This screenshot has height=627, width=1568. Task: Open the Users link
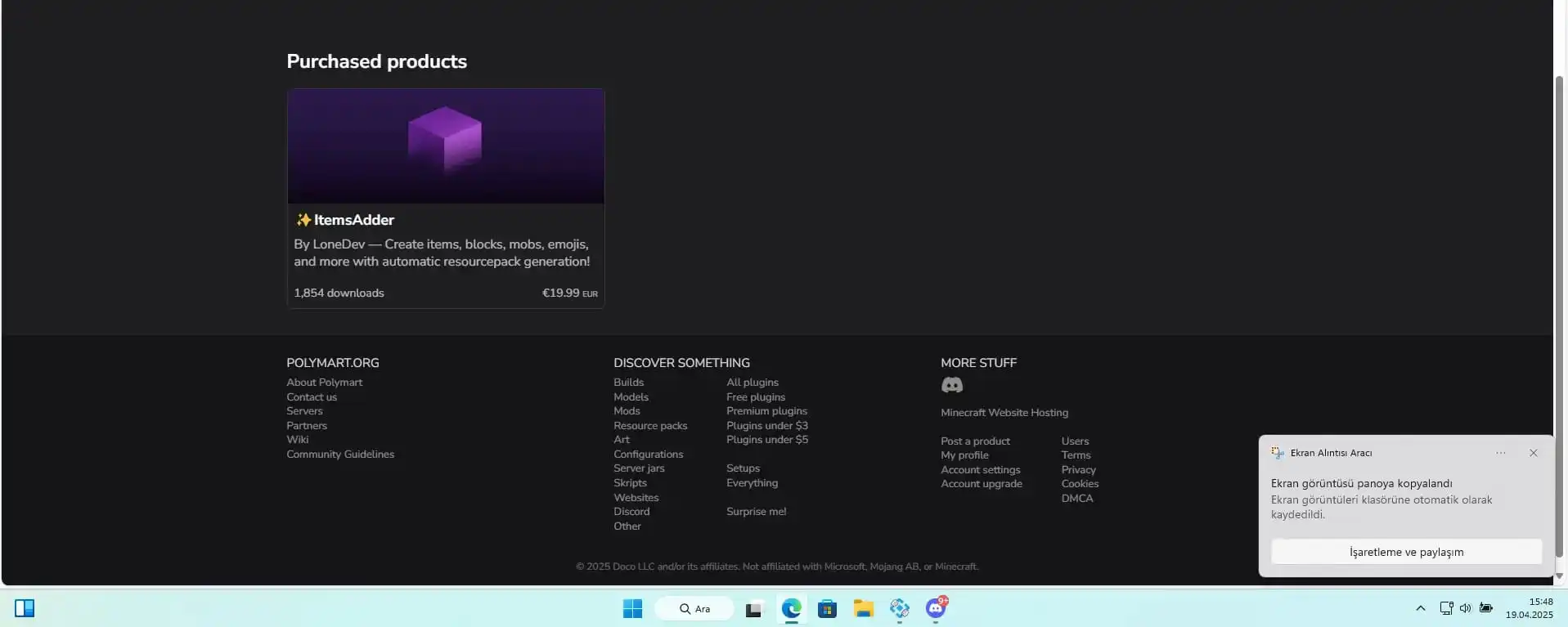[x=1075, y=441]
